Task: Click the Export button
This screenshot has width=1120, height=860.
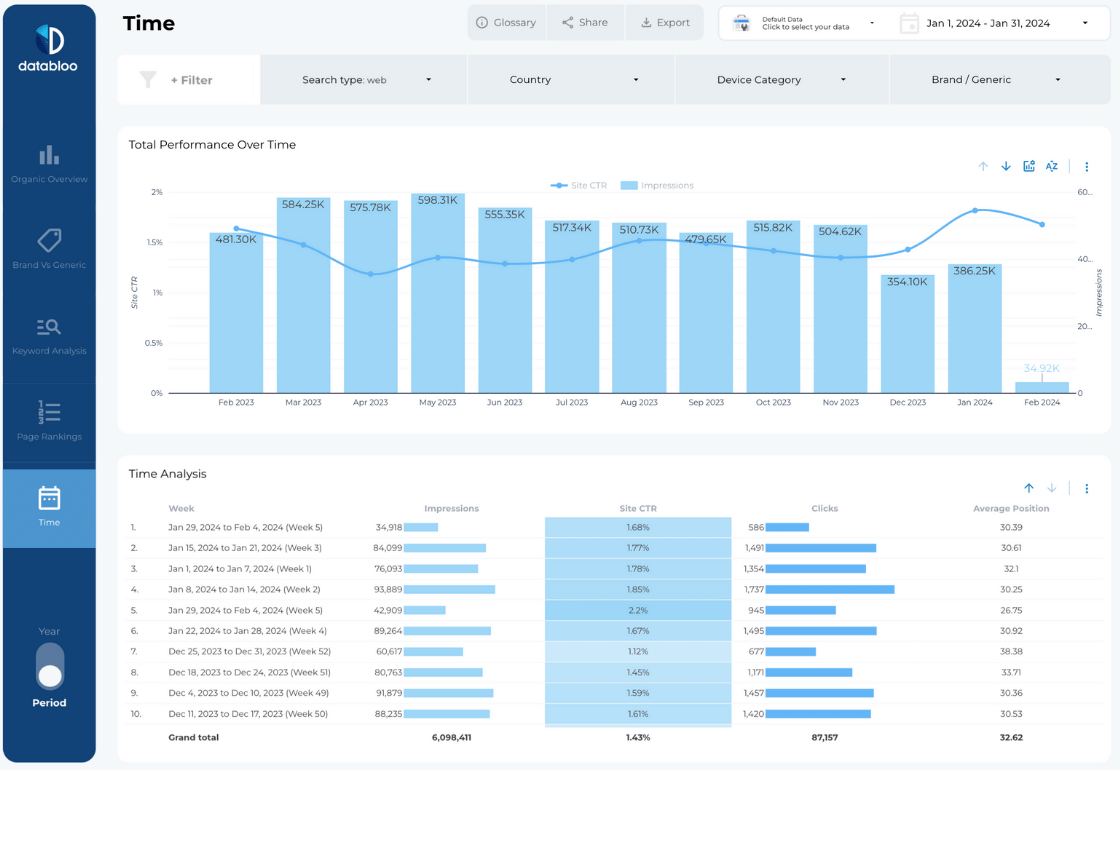Action: point(665,23)
